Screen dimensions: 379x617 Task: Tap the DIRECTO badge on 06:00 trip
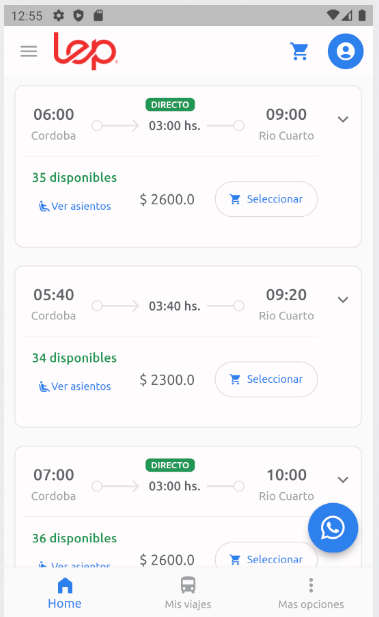170,105
